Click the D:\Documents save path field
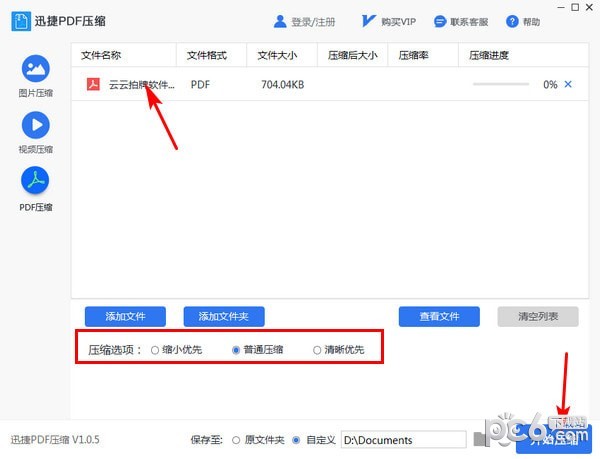600x459 pixels. (x=403, y=440)
